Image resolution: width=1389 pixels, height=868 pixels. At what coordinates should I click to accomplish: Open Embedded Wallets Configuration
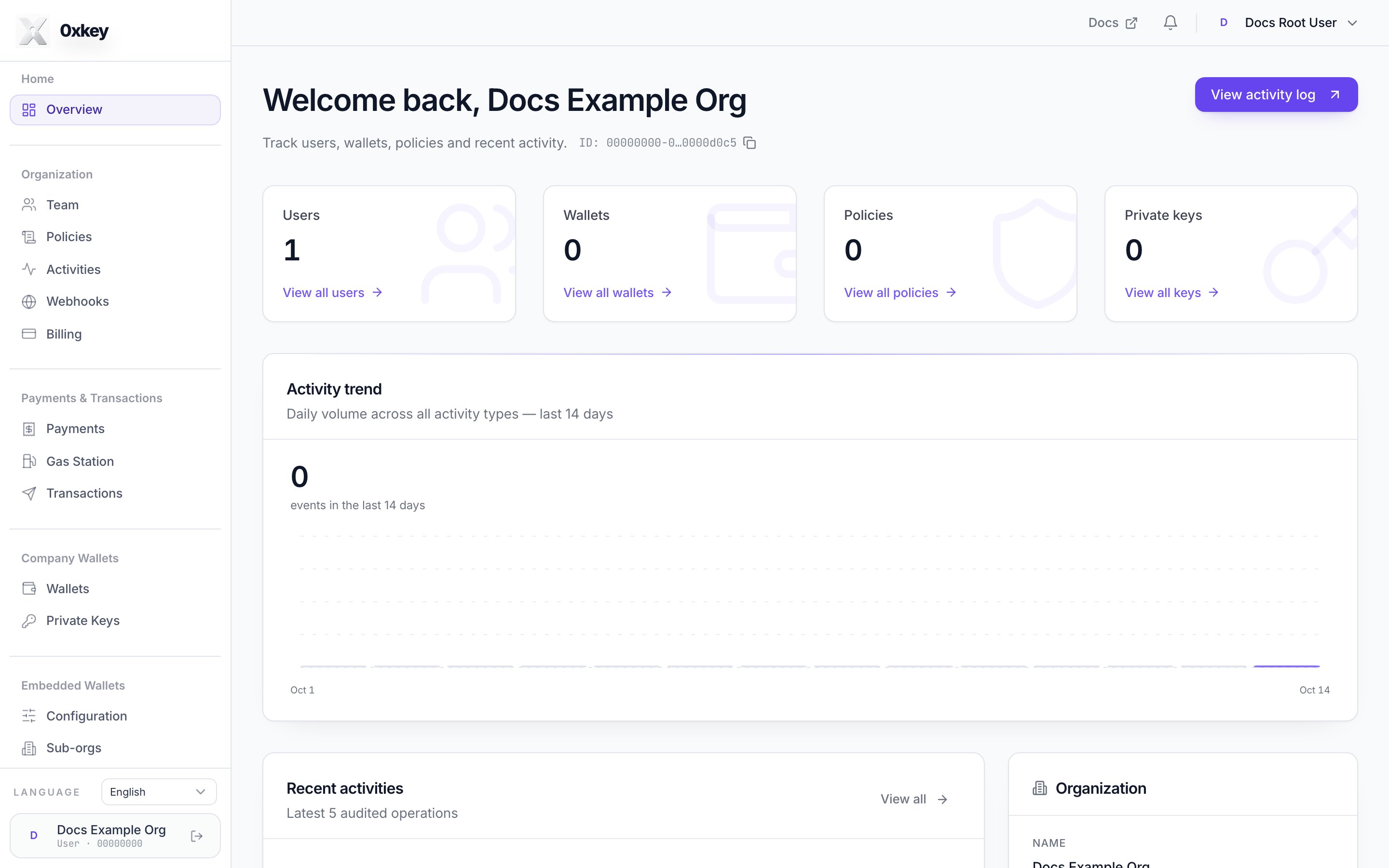(x=115, y=716)
